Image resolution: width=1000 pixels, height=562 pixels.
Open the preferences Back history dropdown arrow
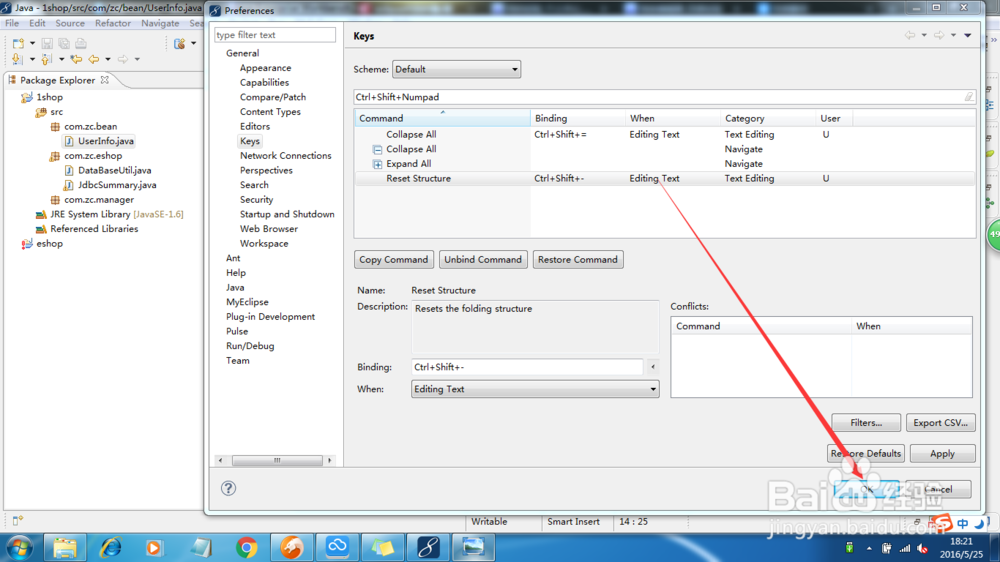pos(924,36)
